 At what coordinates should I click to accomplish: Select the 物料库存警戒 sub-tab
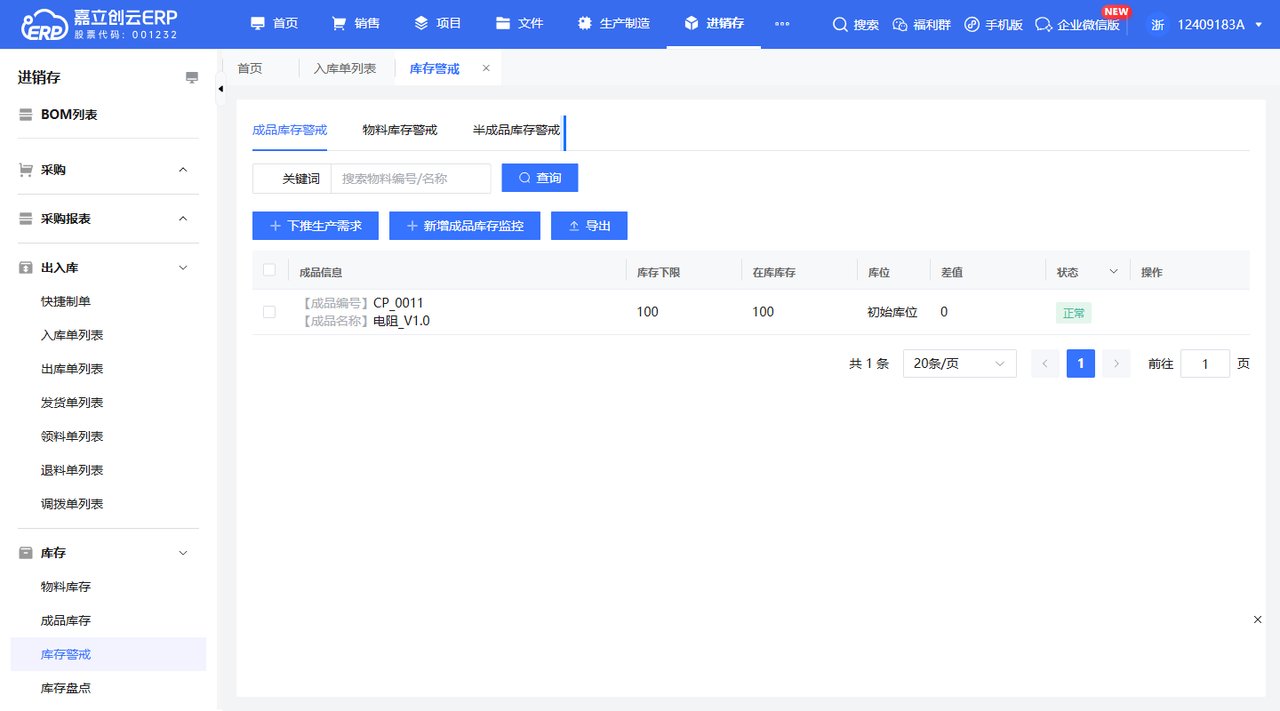pos(400,130)
